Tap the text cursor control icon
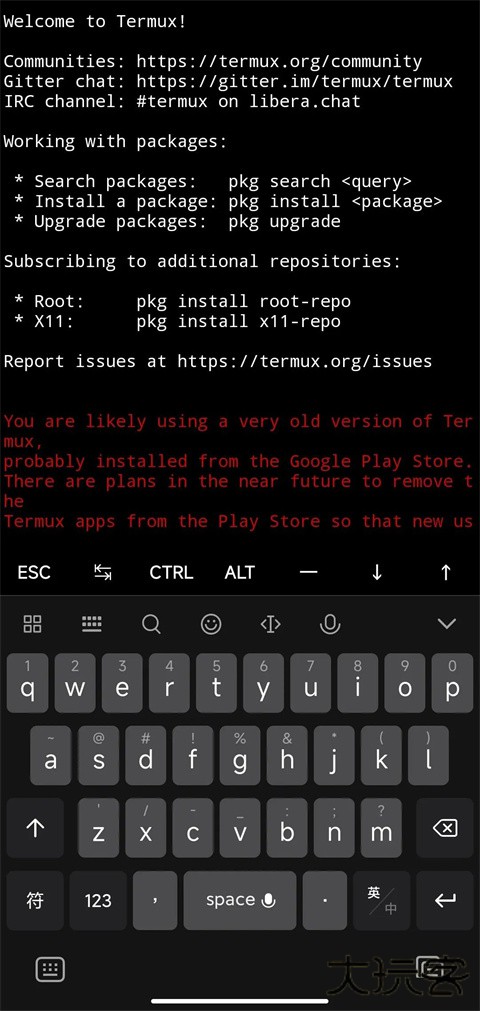 (x=270, y=623)
